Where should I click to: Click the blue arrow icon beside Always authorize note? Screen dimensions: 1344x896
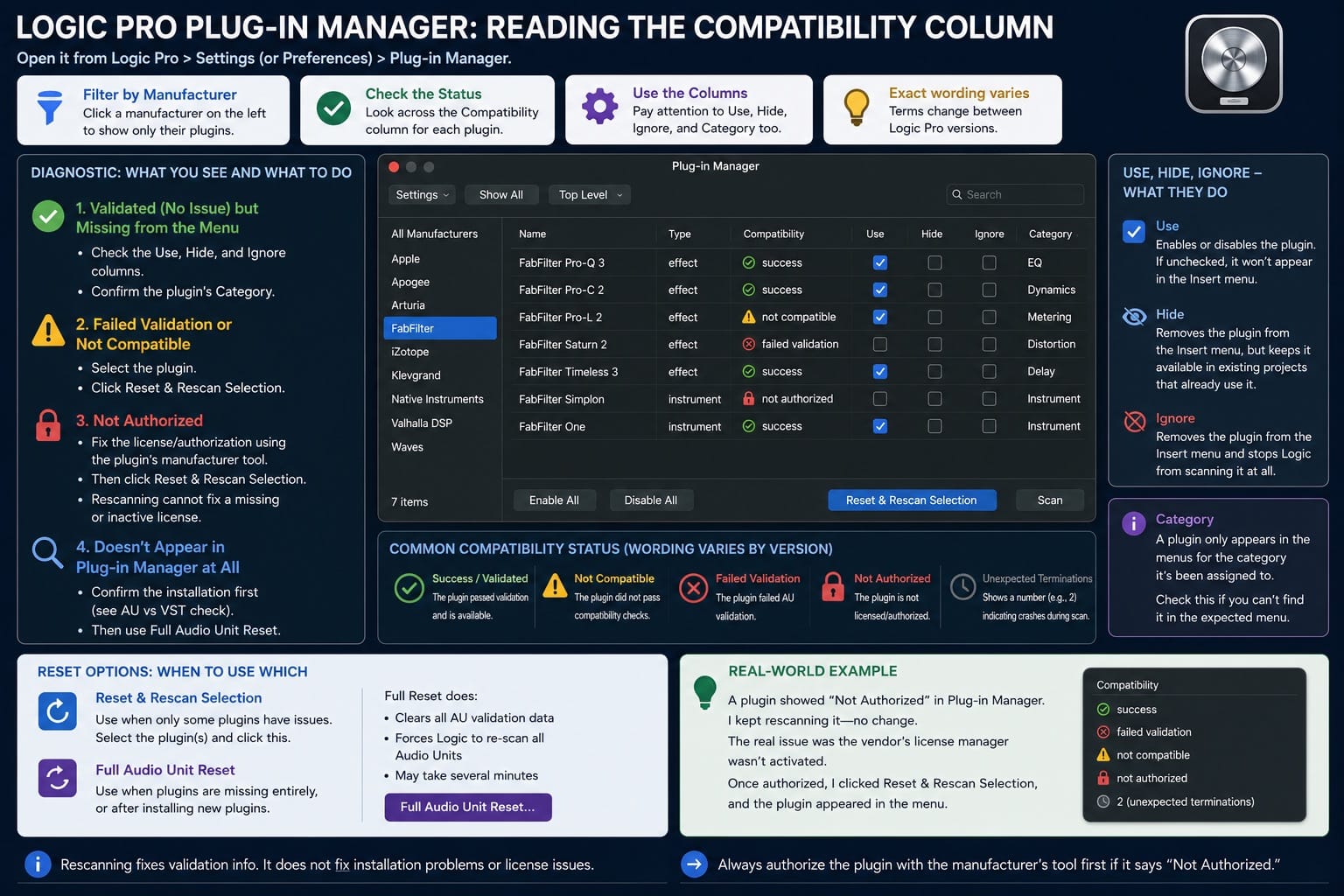point(694,864)
